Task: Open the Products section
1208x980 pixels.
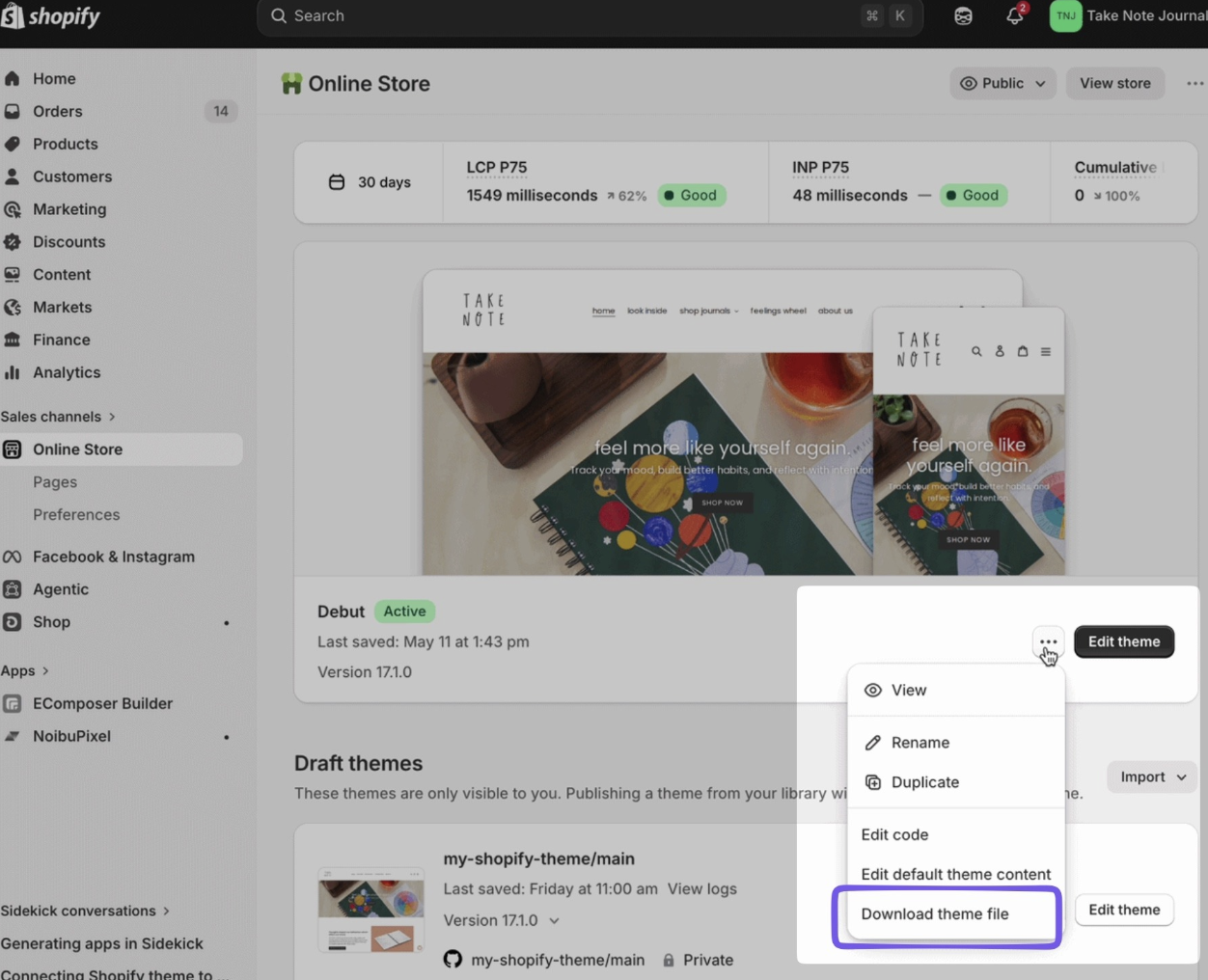Action: (x=65, y=145)
